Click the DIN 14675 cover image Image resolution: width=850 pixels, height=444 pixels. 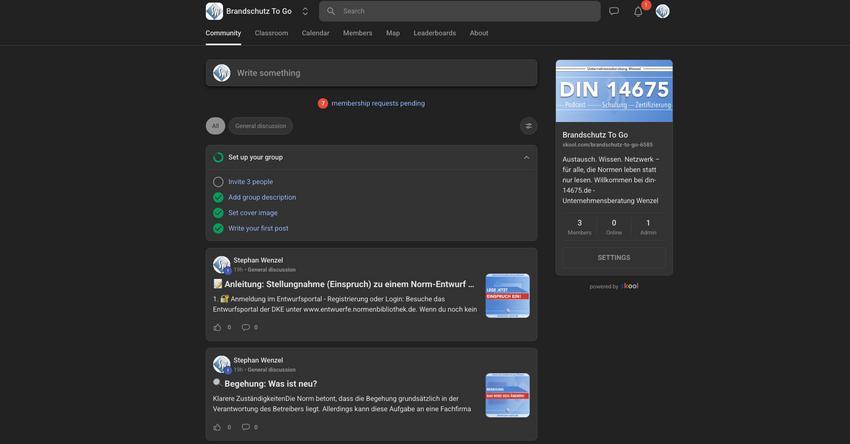(614, 91)
